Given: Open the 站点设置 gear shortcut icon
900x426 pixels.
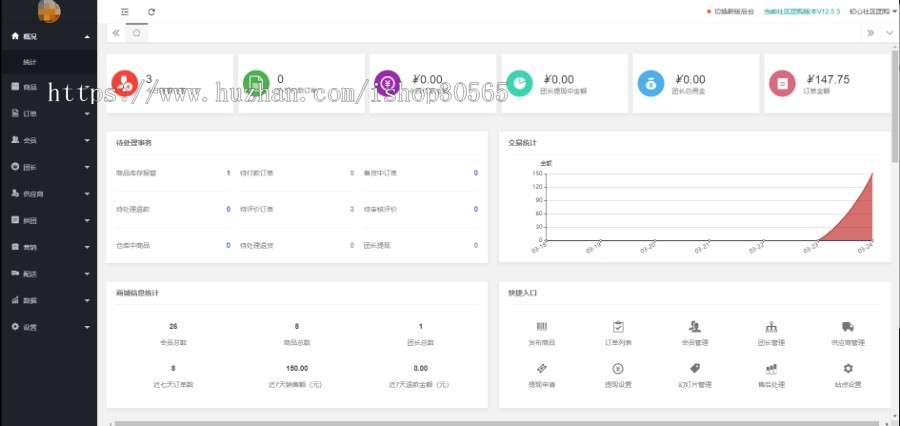Looking at the screenshot, I should point(848,369).
